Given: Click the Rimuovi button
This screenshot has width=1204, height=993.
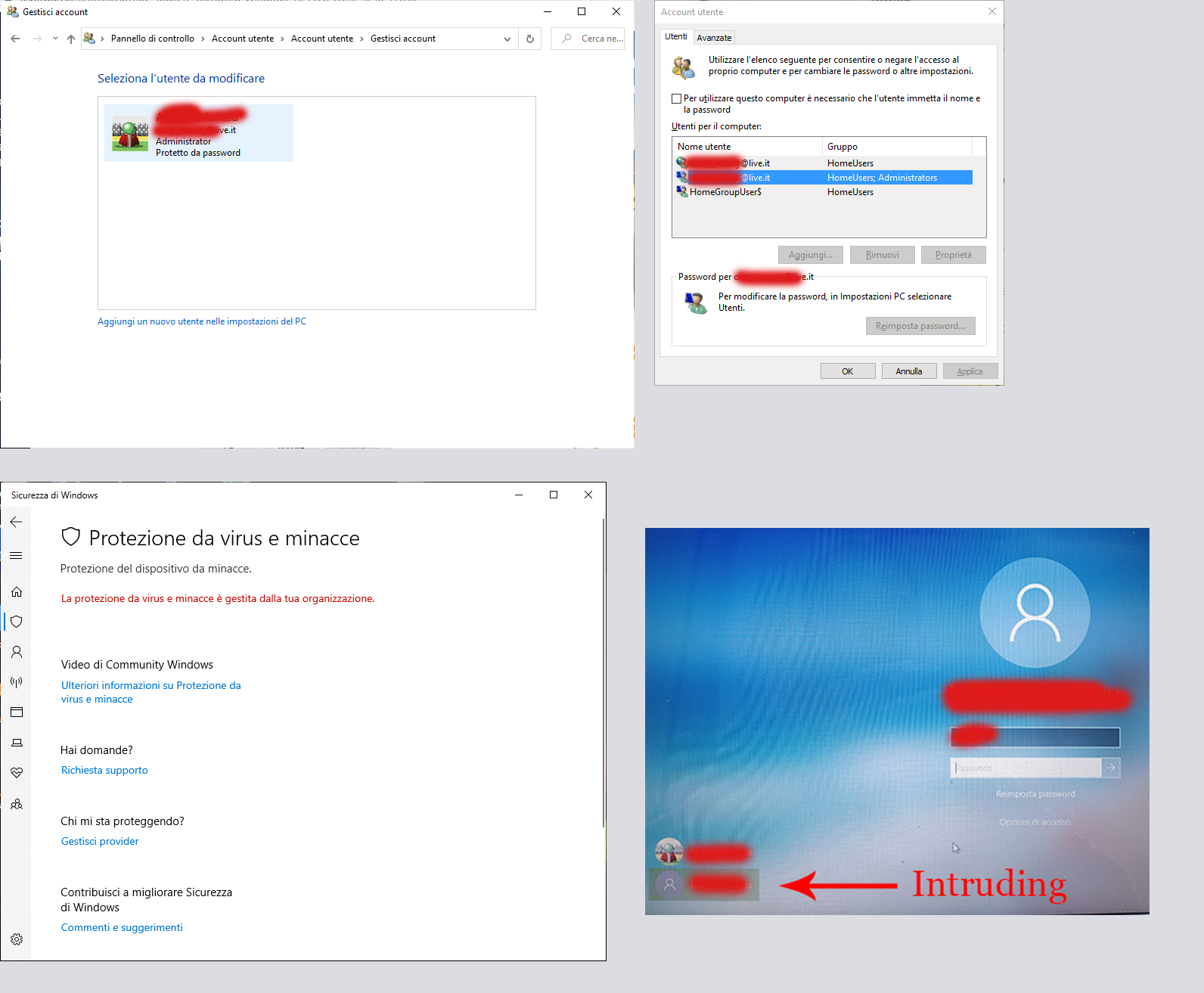Looking at the screenshot, I should pyautogui.click(x=883, y=255).
